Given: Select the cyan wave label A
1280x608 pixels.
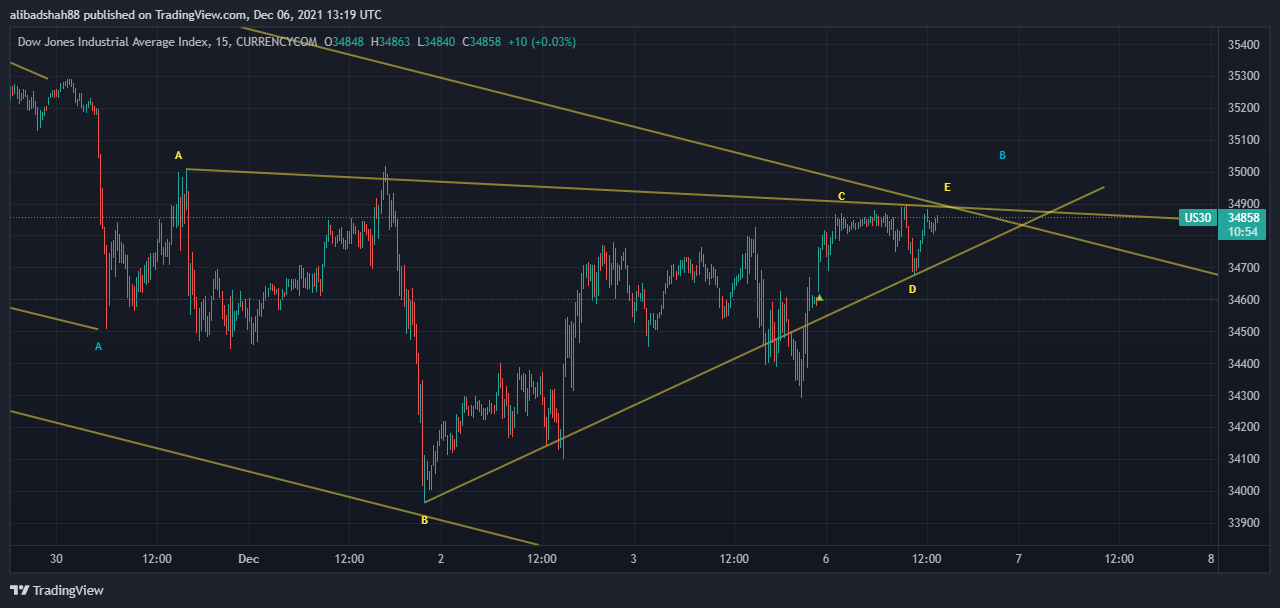Looking at the screenshot, I should tap(98, 346).
